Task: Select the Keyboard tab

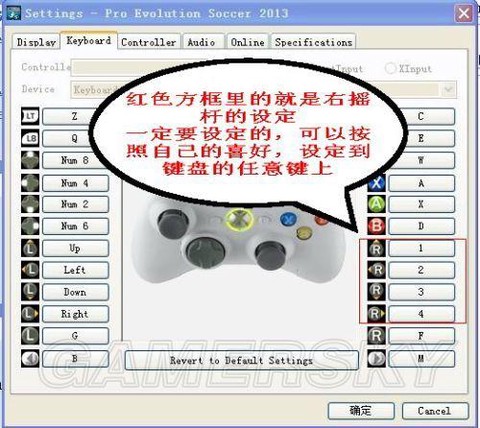Action: [x=89, y=41]
